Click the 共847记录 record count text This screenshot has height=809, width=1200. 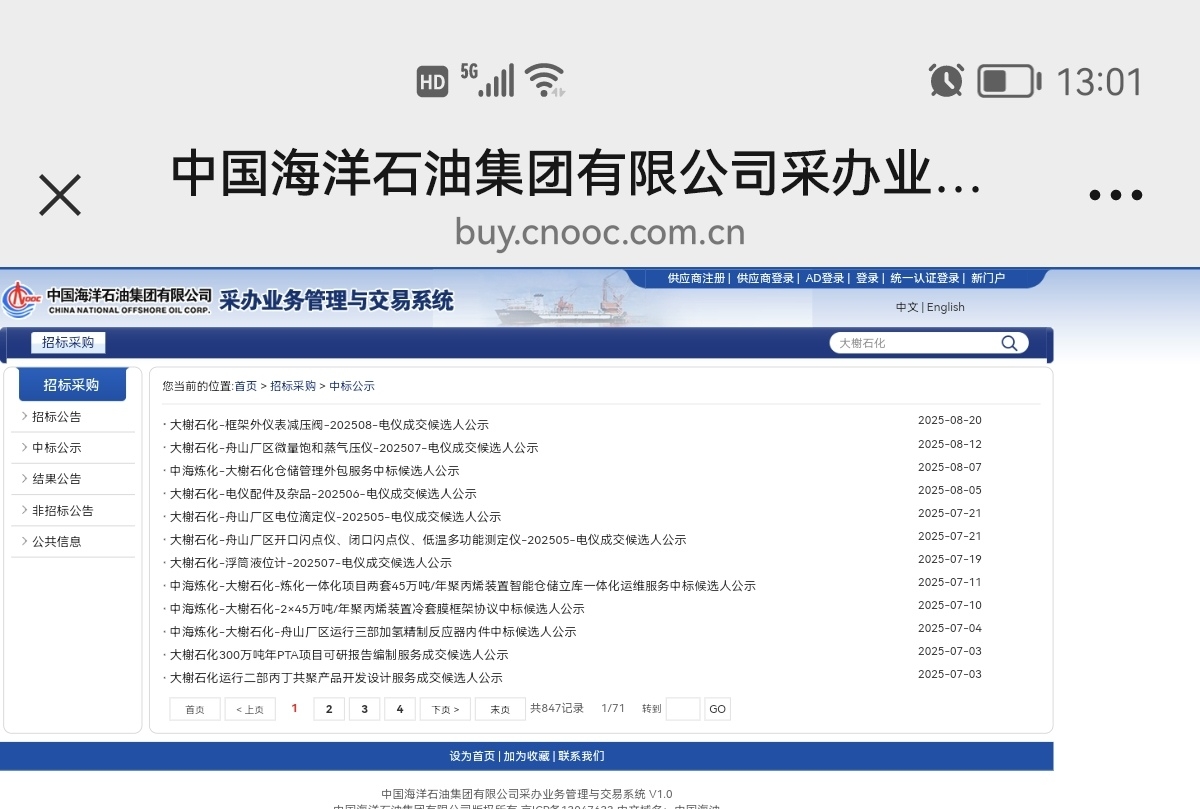pyautogui.click(x=557, y=708)
